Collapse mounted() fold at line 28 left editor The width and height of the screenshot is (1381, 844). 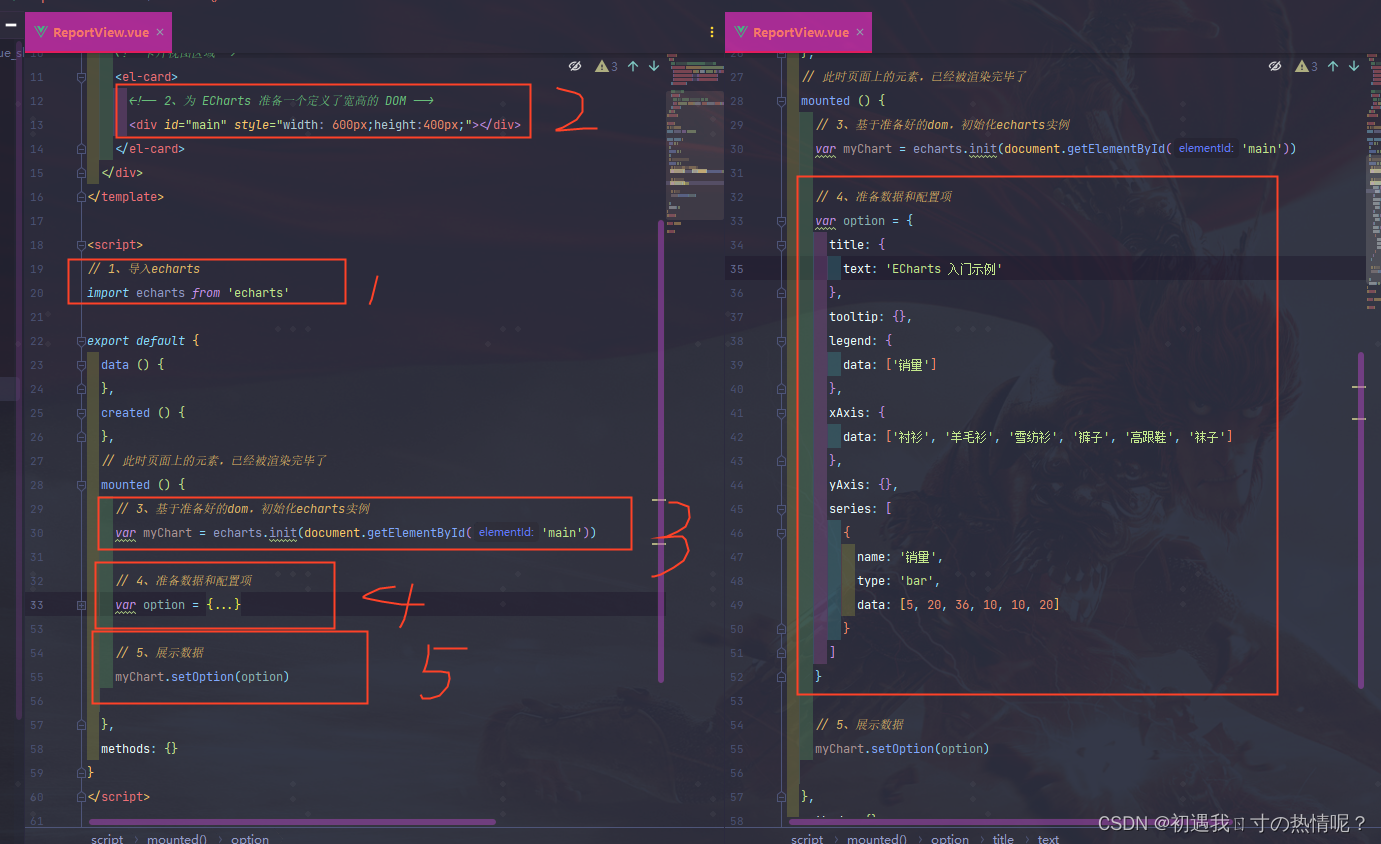tap(81, 485)
